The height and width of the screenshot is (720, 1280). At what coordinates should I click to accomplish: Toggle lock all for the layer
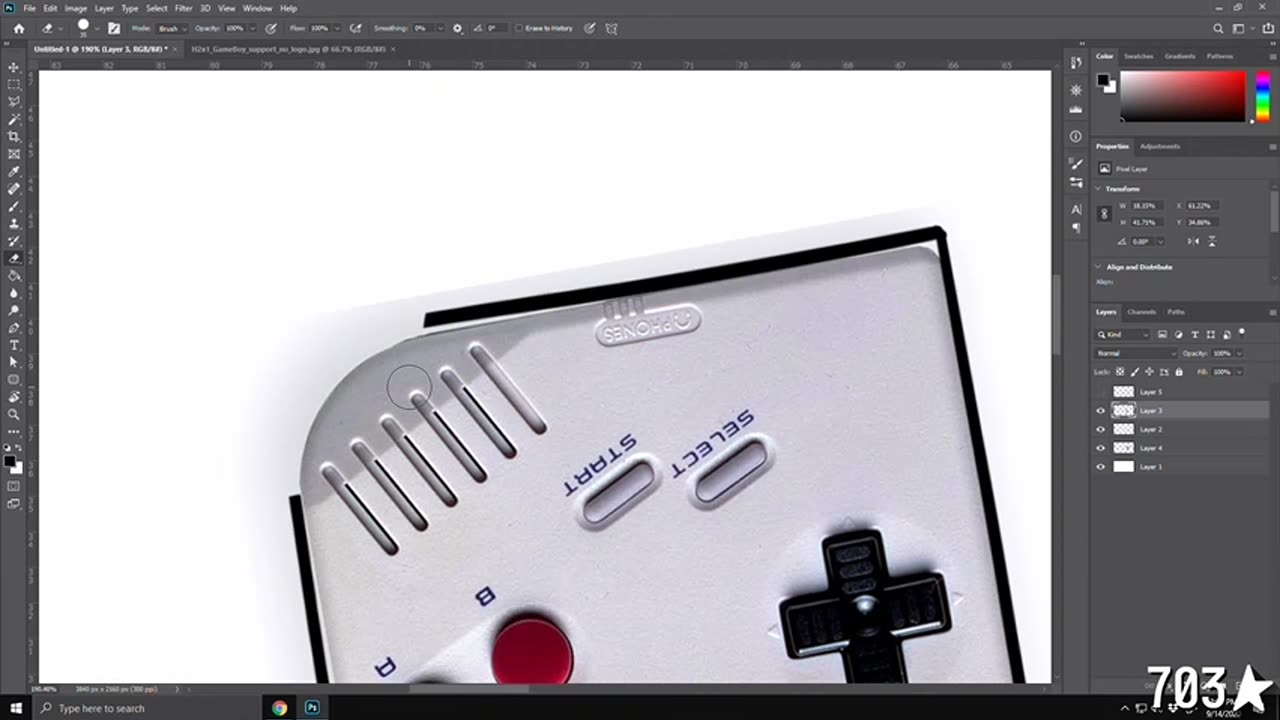coord(1178,372)
